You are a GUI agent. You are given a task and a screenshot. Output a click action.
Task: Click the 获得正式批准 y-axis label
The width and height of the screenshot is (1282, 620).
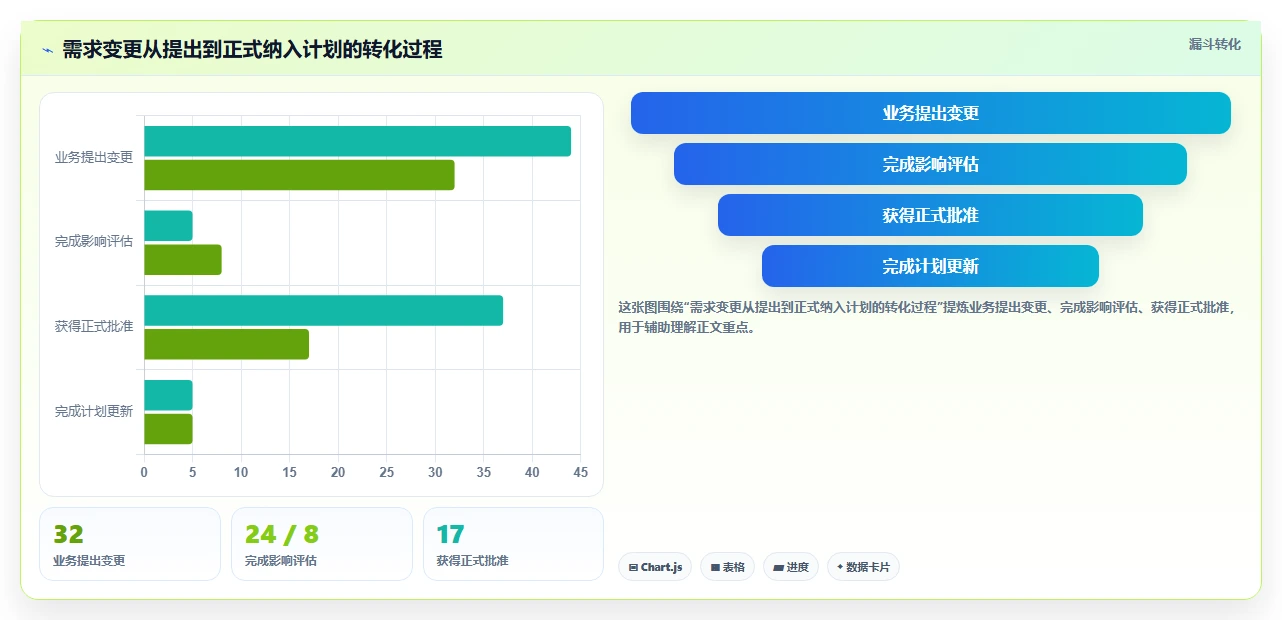click(x=94, y=326)
